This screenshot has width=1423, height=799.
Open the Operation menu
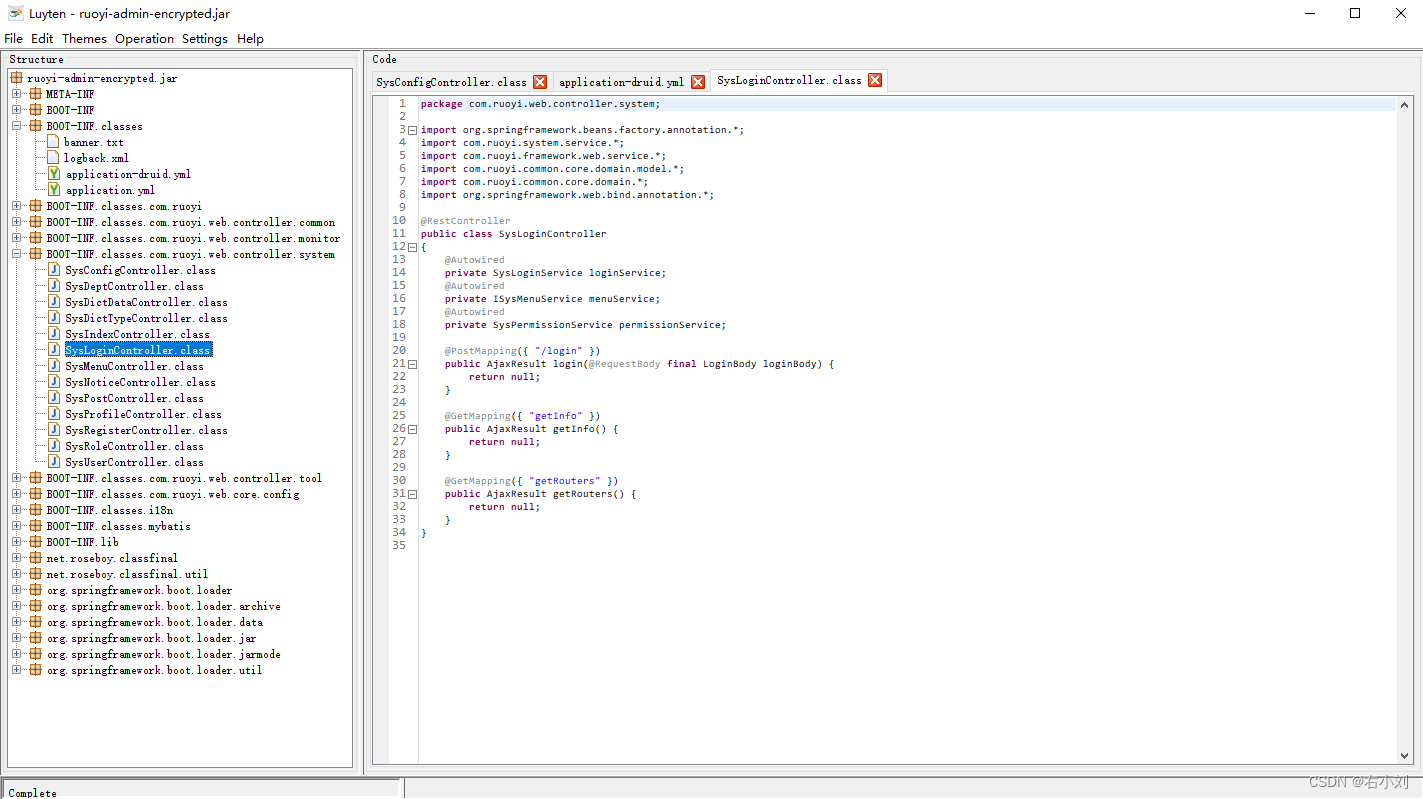[x=144, y=38]
